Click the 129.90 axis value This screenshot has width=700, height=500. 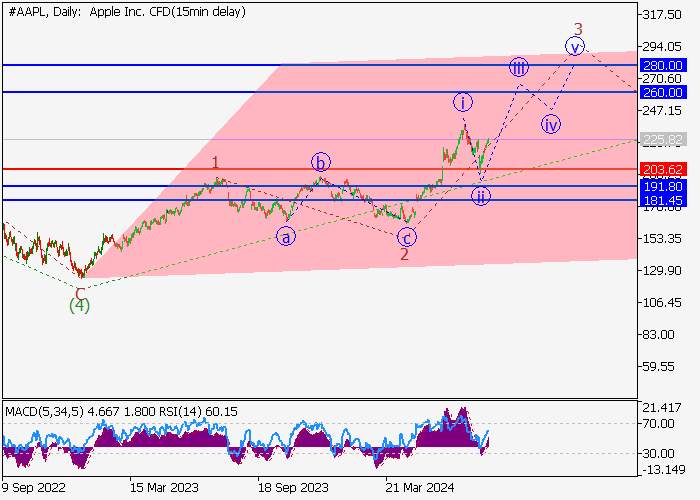[x=662, y=271]
